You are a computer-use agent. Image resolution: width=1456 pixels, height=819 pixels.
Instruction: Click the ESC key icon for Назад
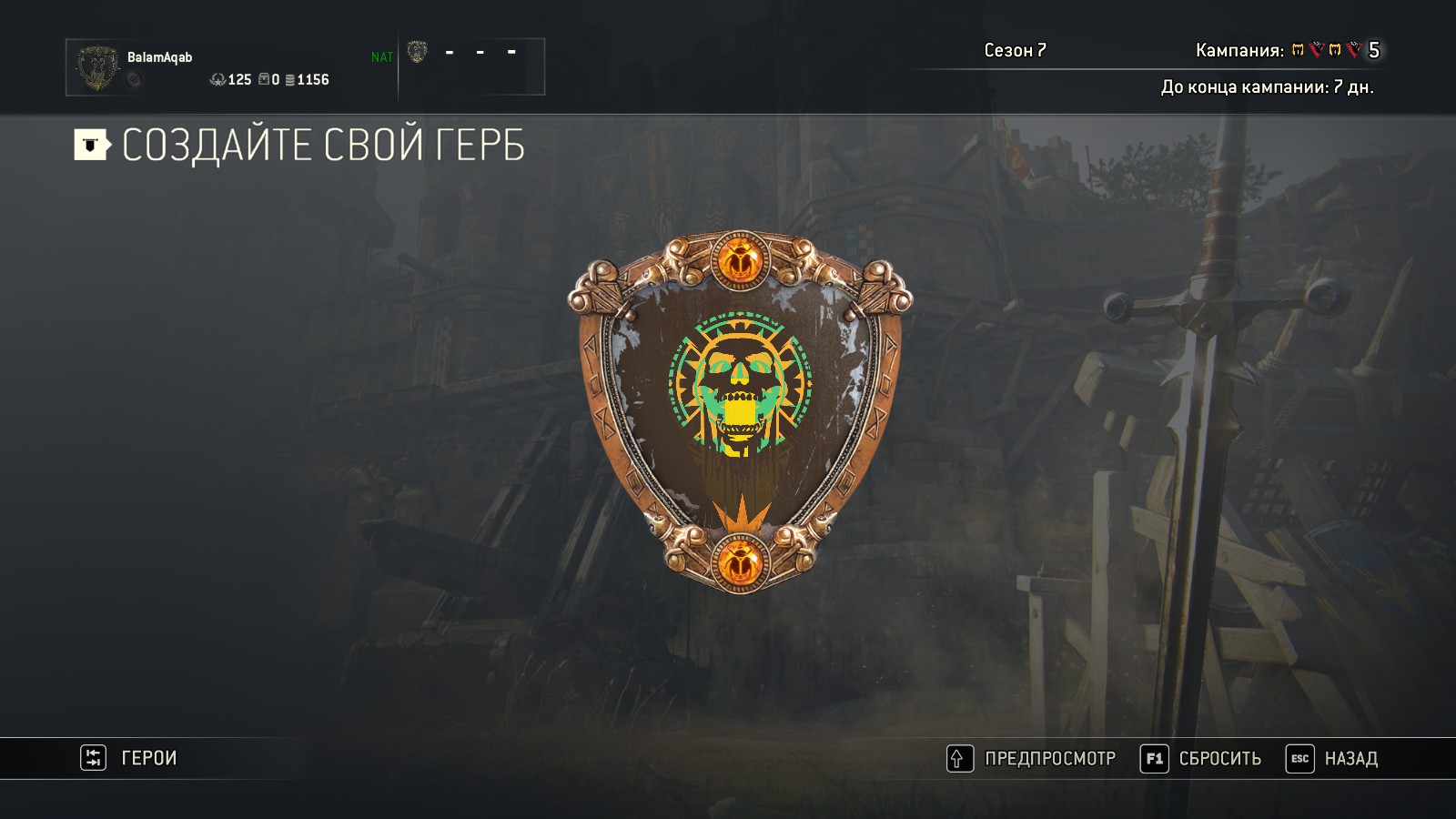(1299, 759)
